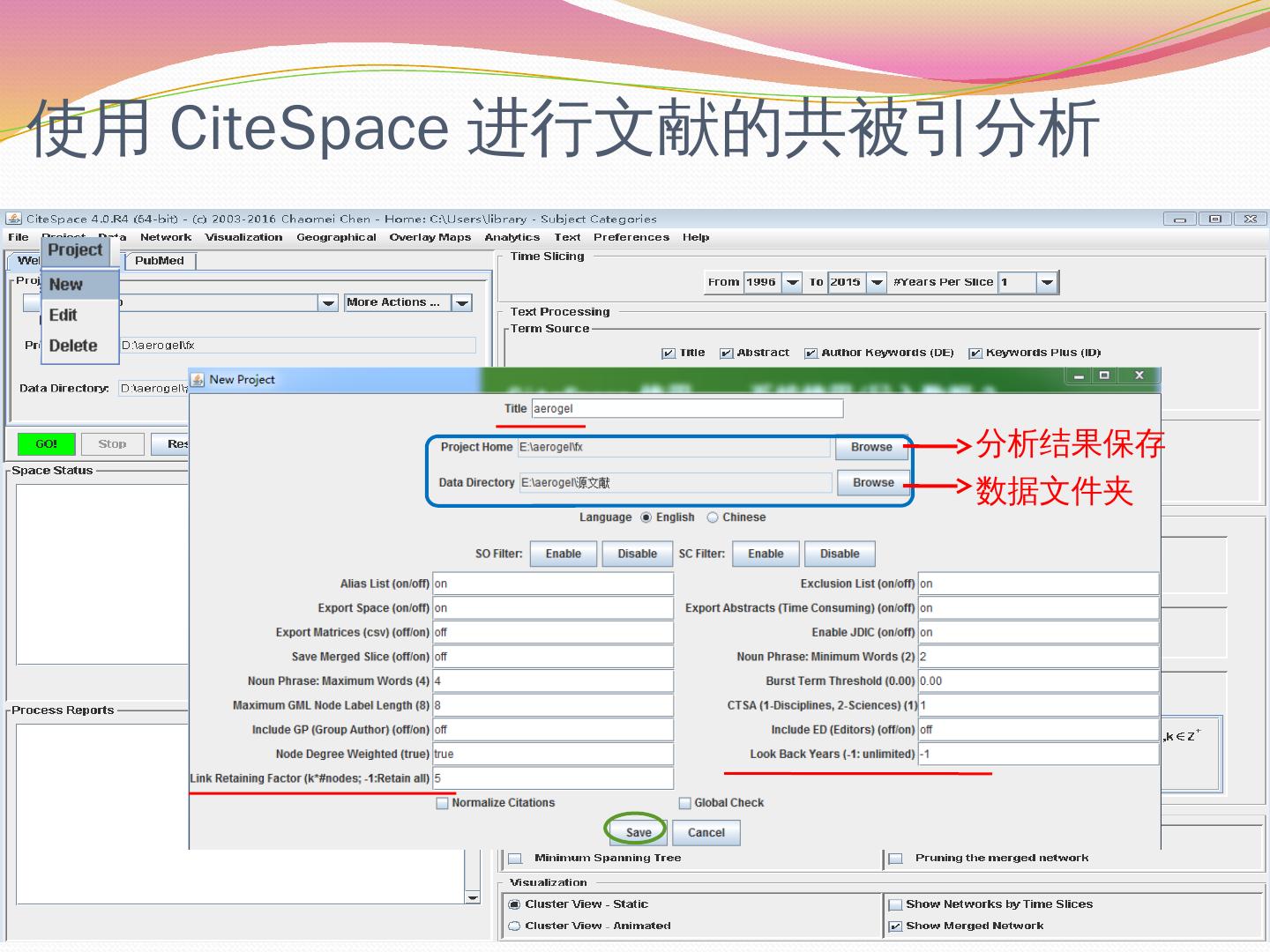Click the Project Home path field
The image size is (1270, 952).
coord(674,447)
